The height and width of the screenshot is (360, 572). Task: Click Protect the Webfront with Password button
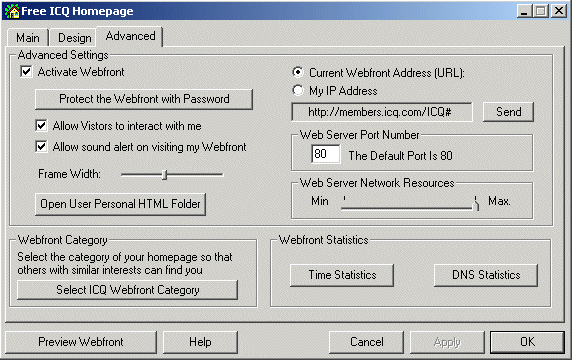pyautogui.click(x=144, y=99)
